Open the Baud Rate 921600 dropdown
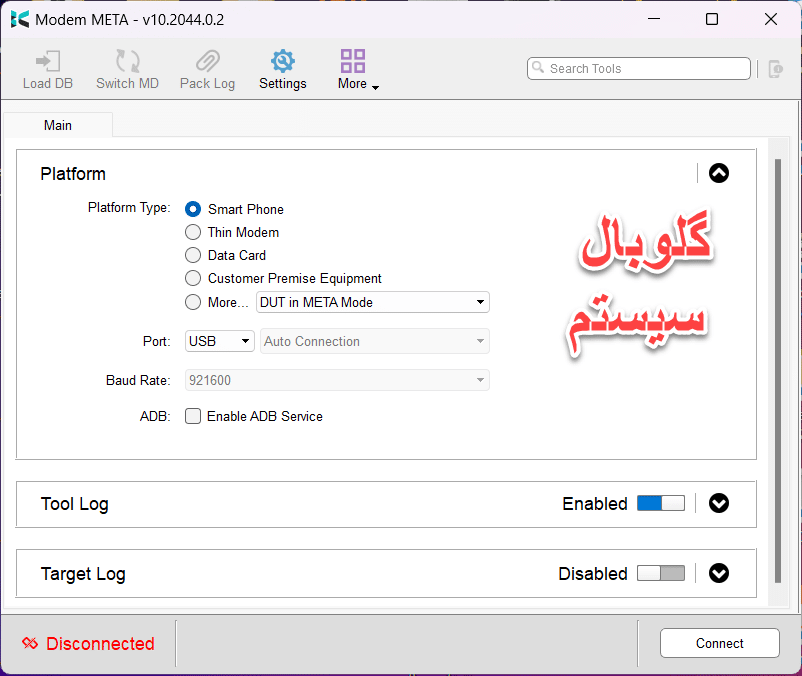Viewport: 802px width, 676px height. tap(337, 380)
